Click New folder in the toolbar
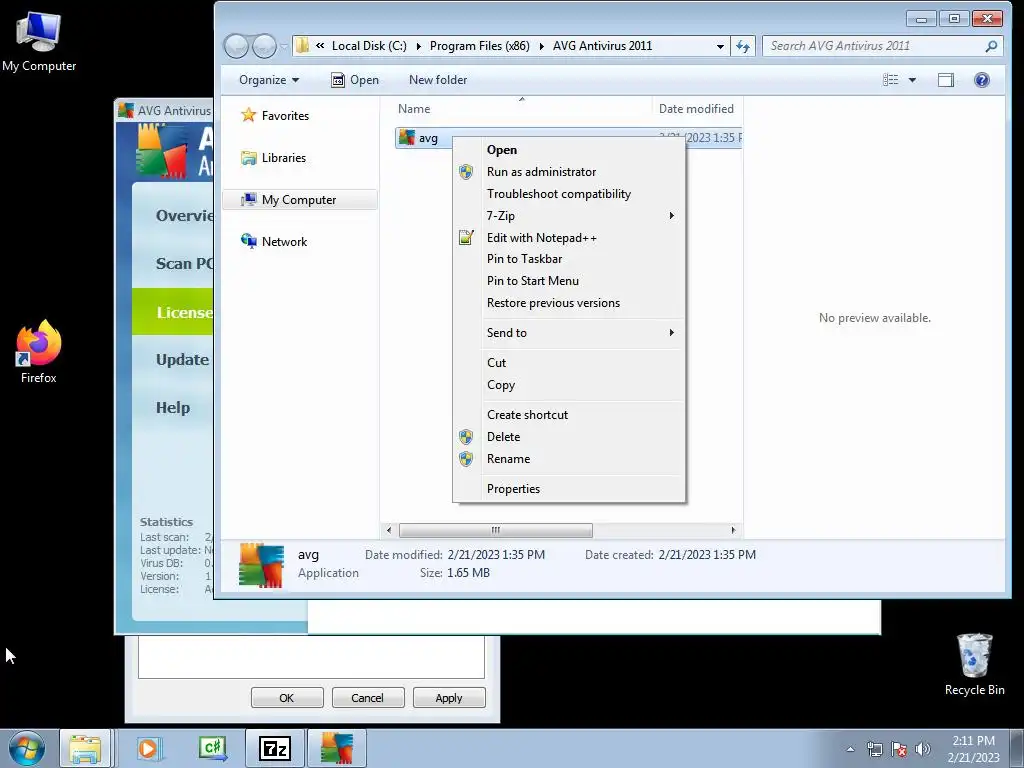 (x=438, y=80)
